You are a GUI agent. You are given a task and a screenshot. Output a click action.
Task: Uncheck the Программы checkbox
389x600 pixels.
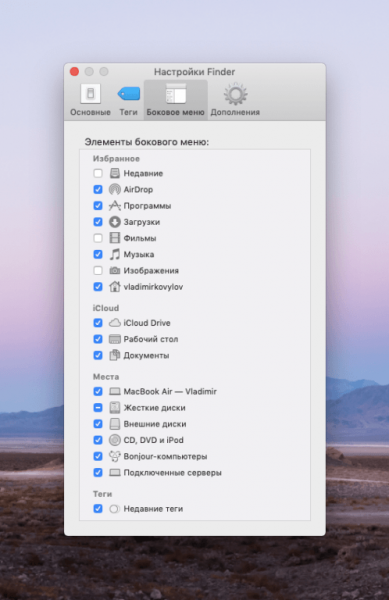coord(98,206)
